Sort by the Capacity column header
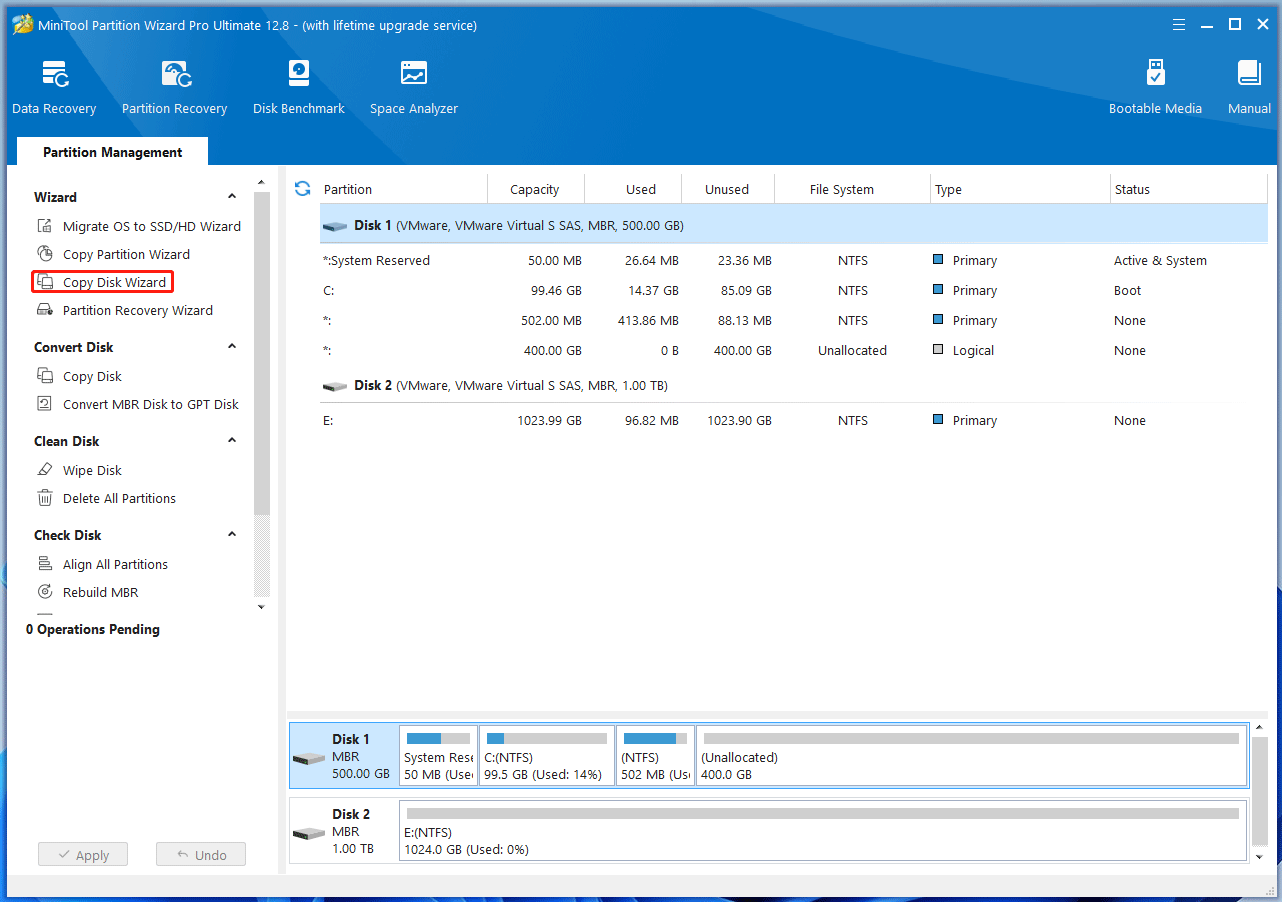 point(535,189)
